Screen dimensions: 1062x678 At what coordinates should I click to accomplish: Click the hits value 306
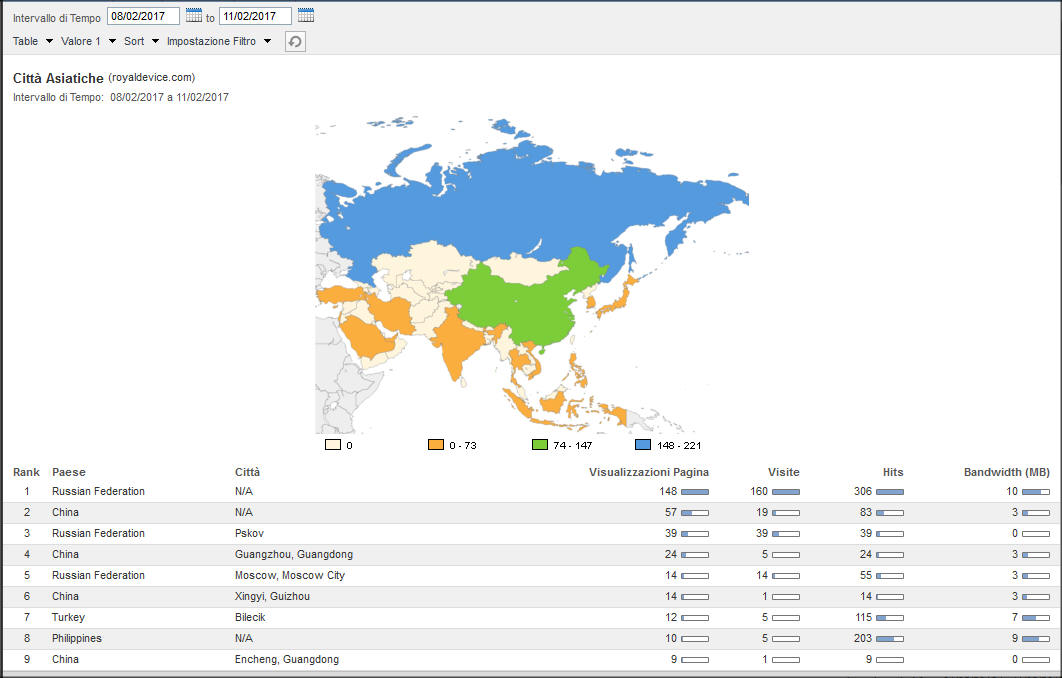click(x=863, y=491)
